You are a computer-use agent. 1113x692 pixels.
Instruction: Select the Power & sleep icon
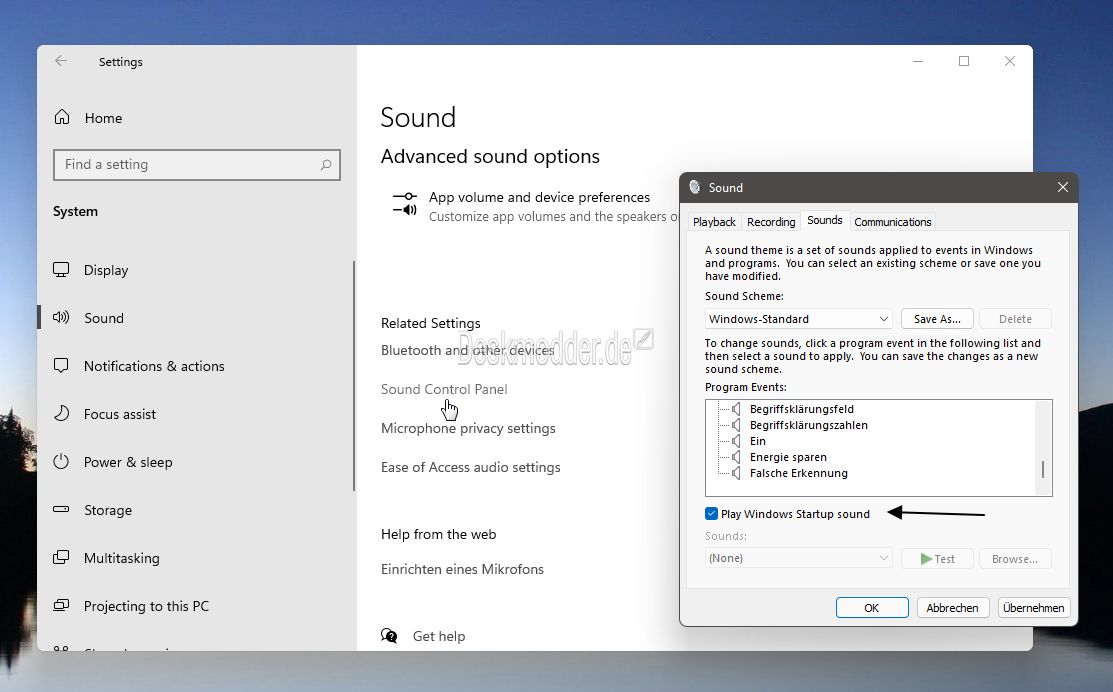pyautogui.click(x=62, y=461)
